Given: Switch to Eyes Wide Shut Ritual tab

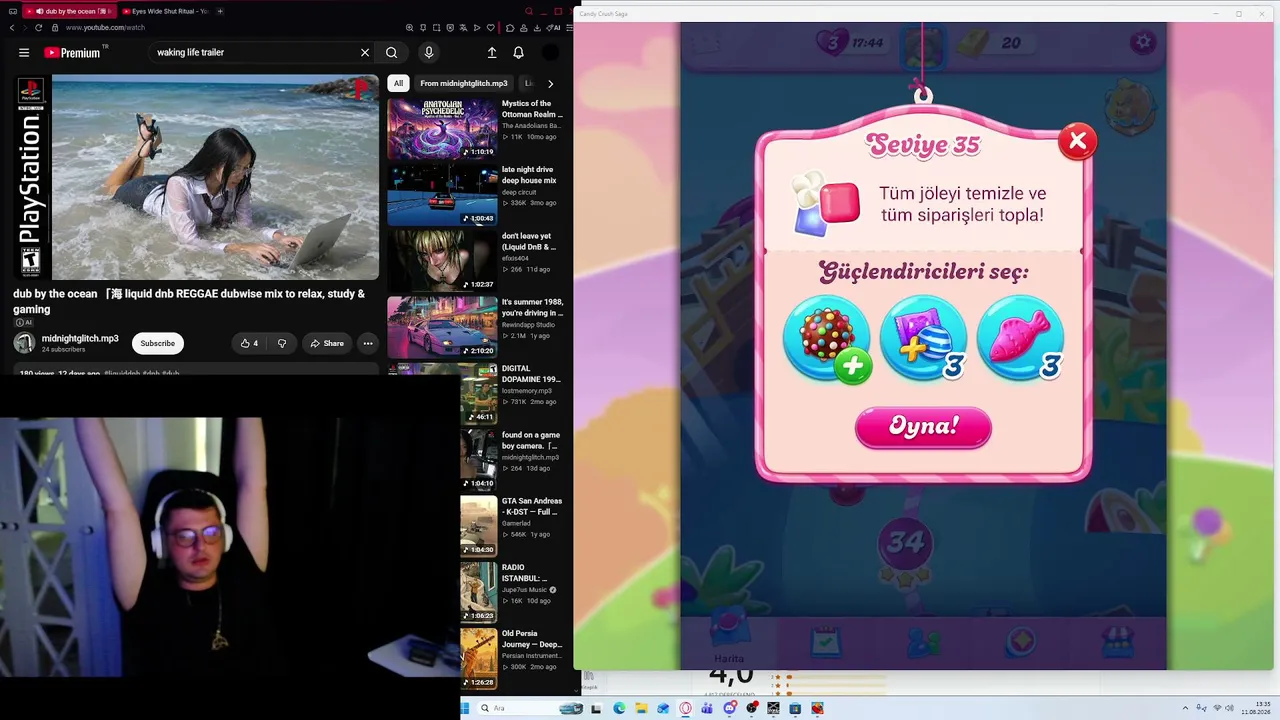Looking at the screenshot, I should click(165, 11).
